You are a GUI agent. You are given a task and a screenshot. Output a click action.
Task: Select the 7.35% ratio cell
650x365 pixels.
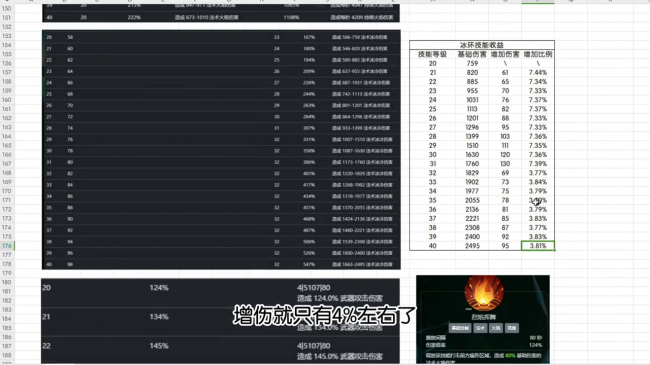[538, 146]
